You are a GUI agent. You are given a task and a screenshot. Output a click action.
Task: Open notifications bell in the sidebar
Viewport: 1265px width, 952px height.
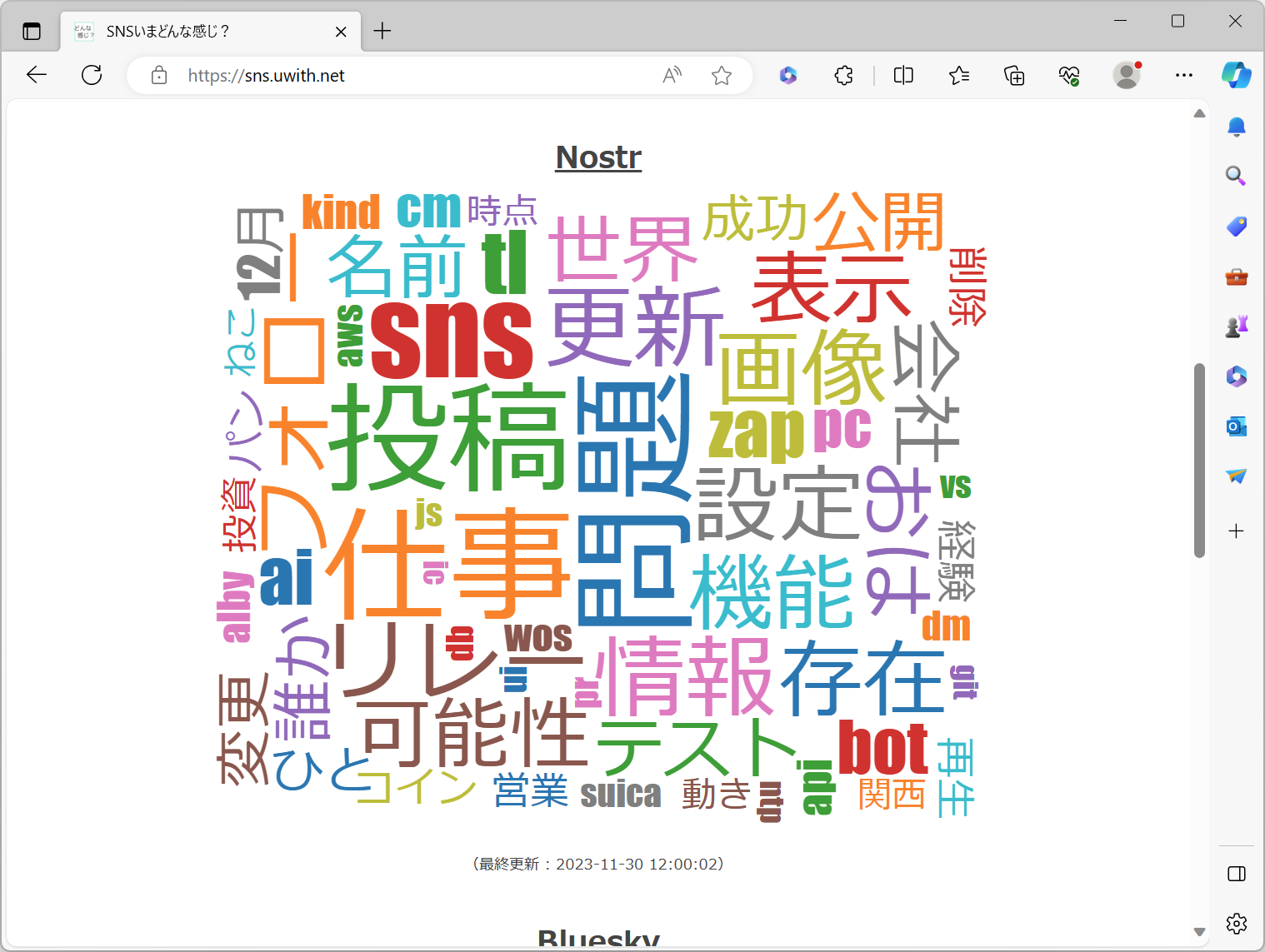(x=1237, y=127)
